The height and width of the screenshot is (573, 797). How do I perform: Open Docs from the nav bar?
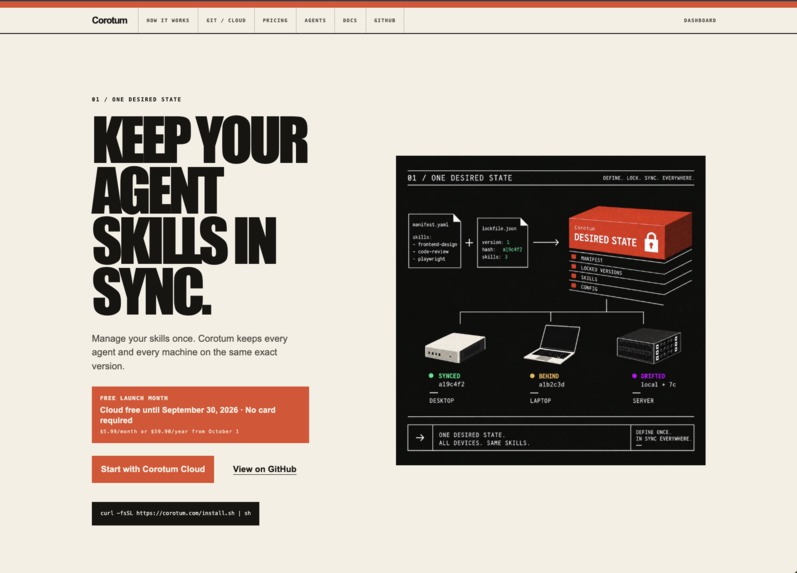(350, 20)
